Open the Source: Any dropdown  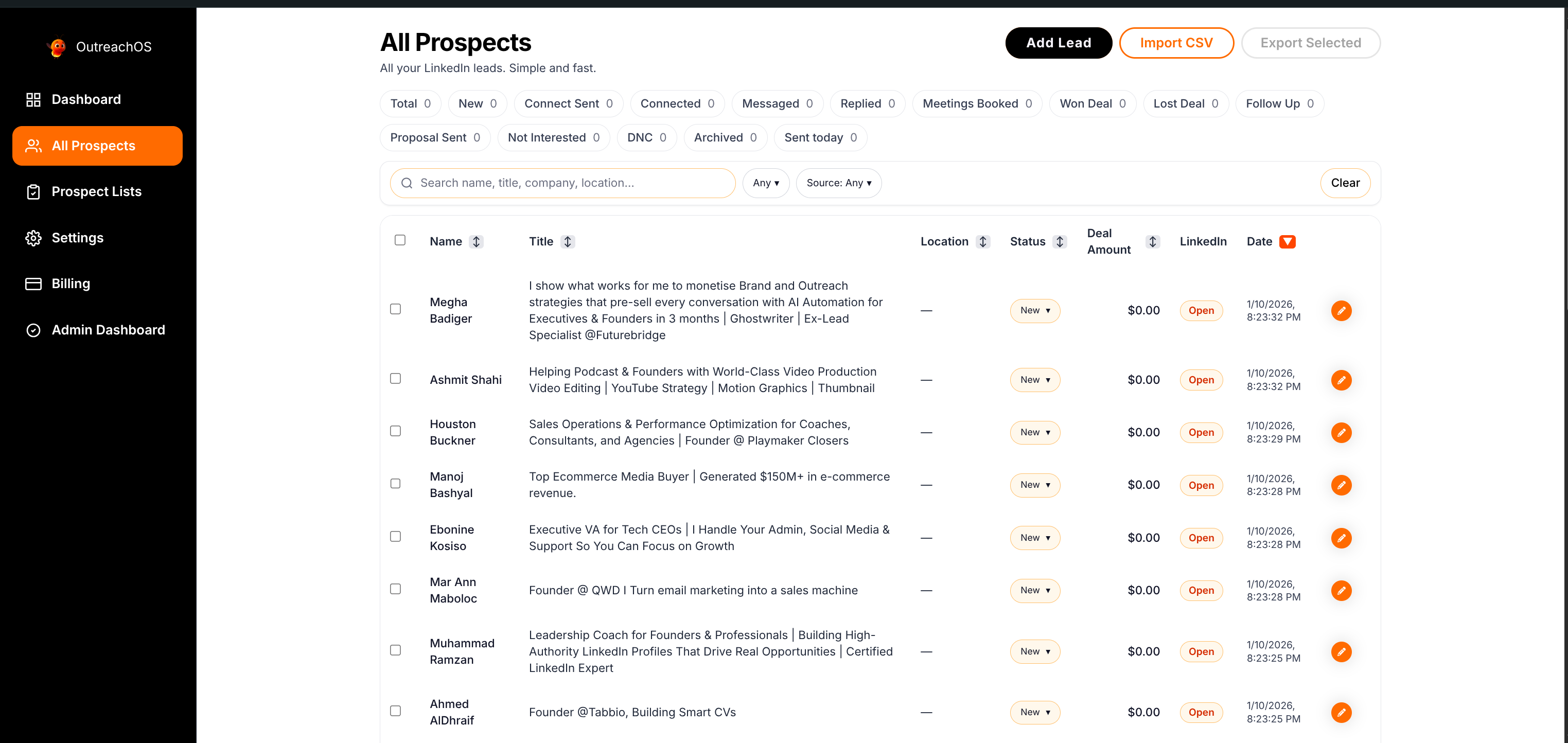[x=839, y=183]
